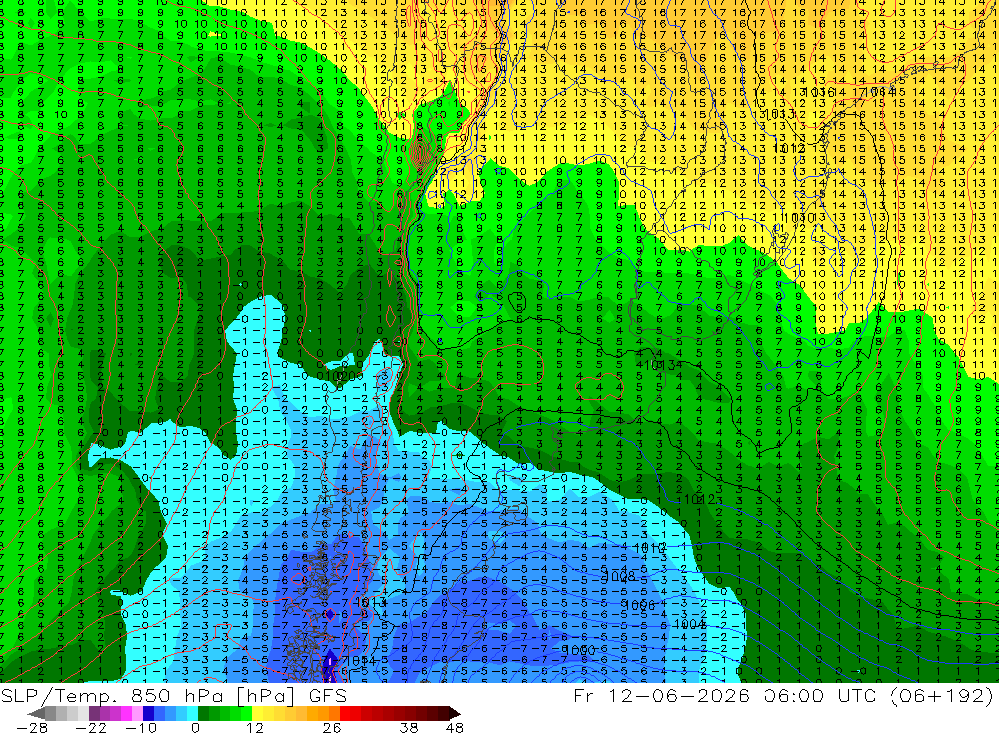Pick the dark purple swatch in the legend

[x=94, y=713]
